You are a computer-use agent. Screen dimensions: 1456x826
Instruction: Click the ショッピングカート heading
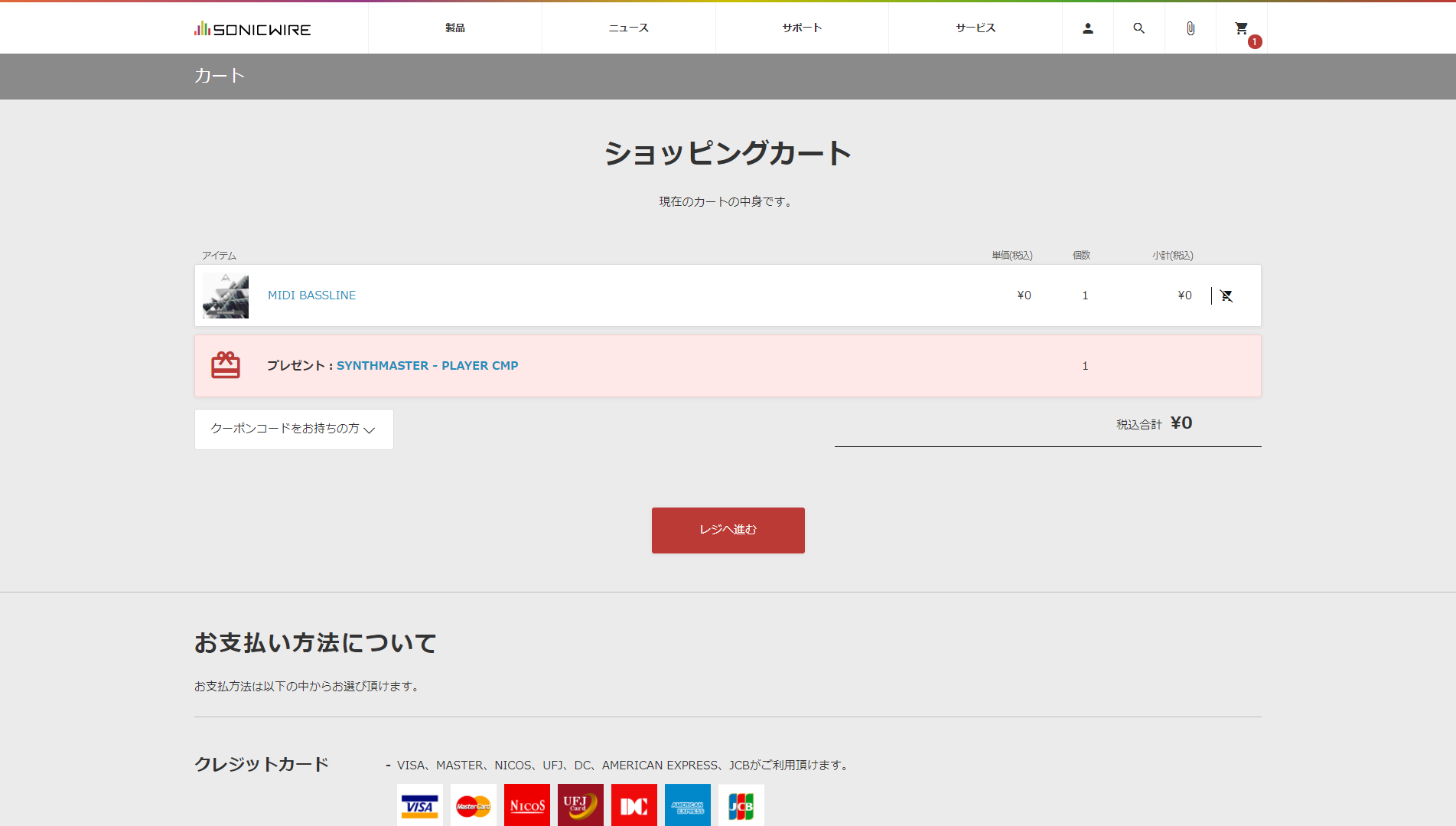(x=728, y=153)
